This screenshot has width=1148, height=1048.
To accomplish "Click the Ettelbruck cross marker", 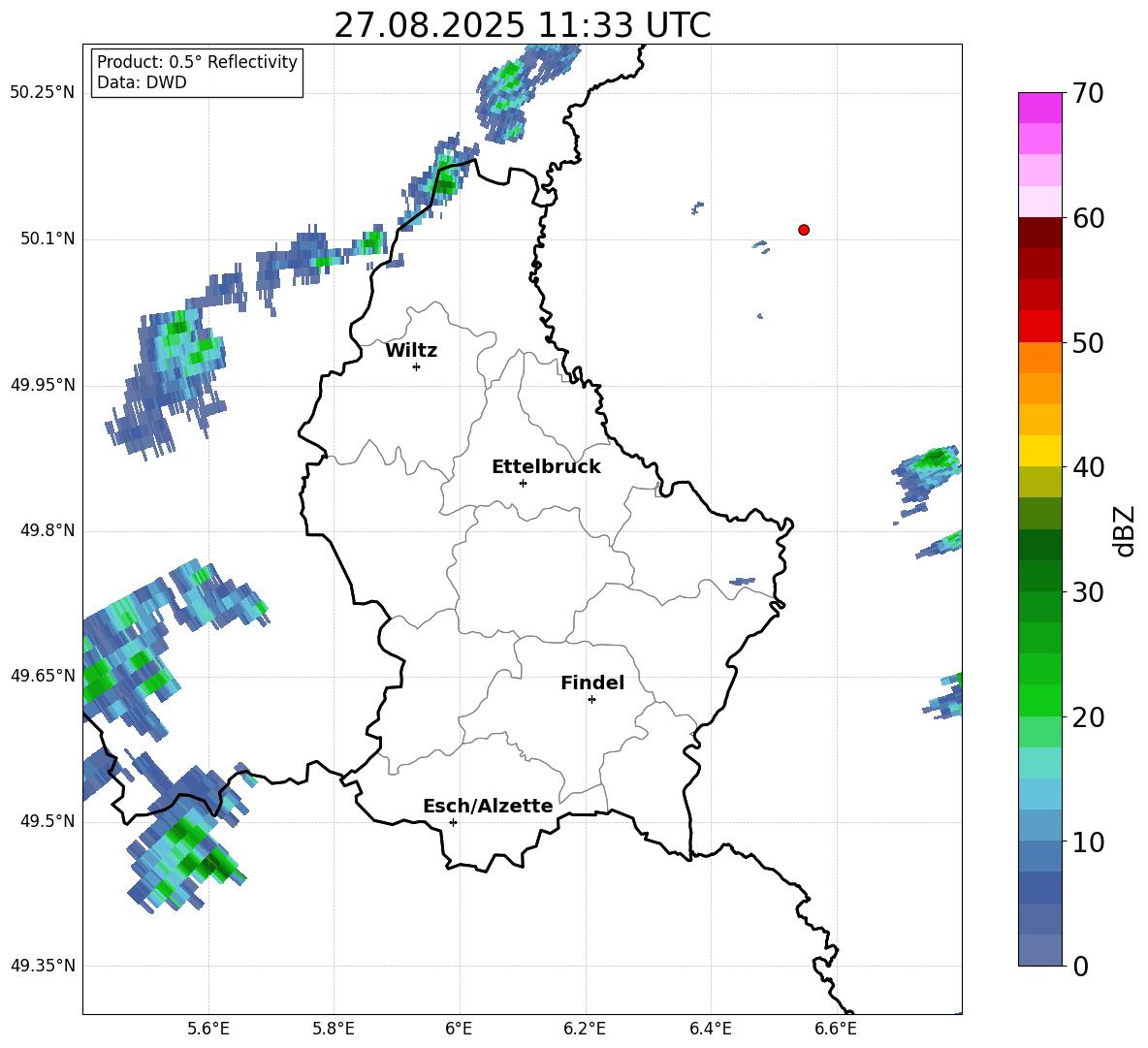I will point(523,483).
